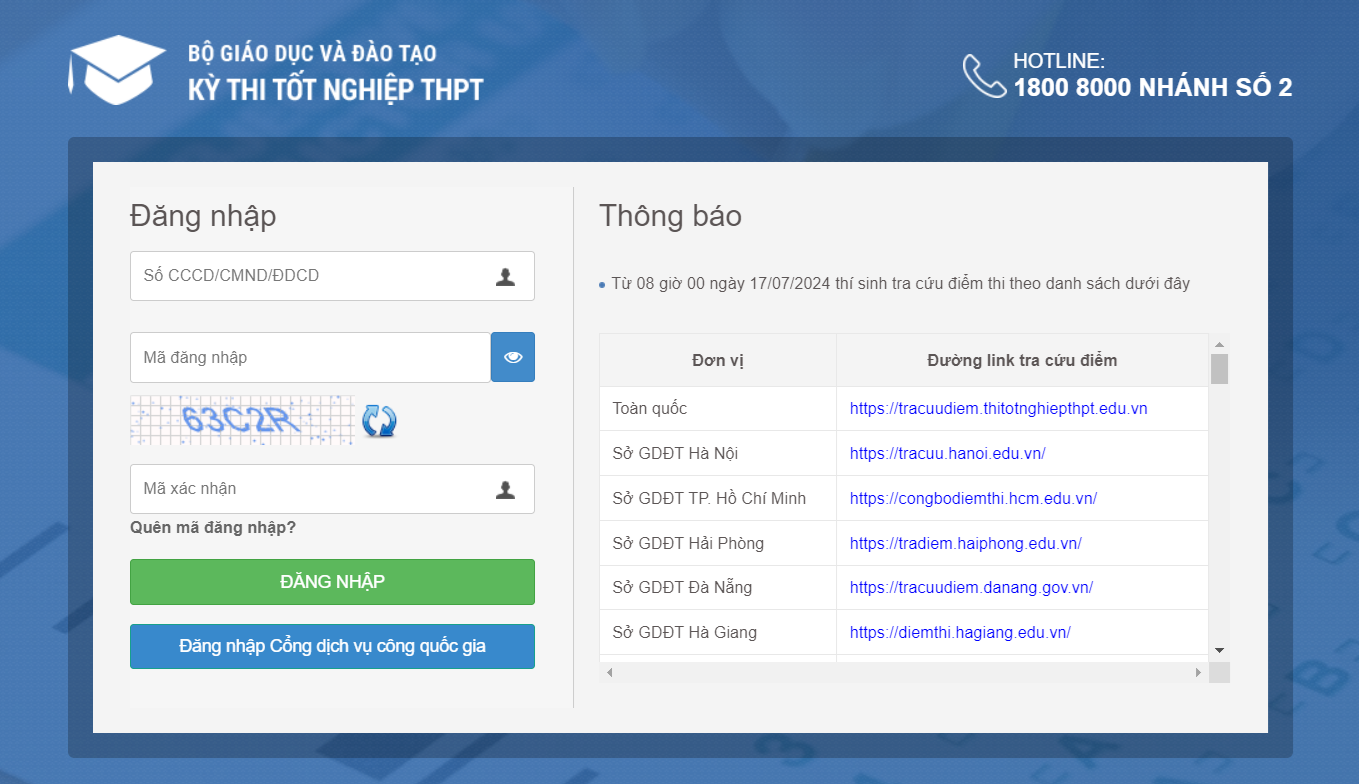
Task: Toggle password visibility eye button
Action: click(513, 357)
